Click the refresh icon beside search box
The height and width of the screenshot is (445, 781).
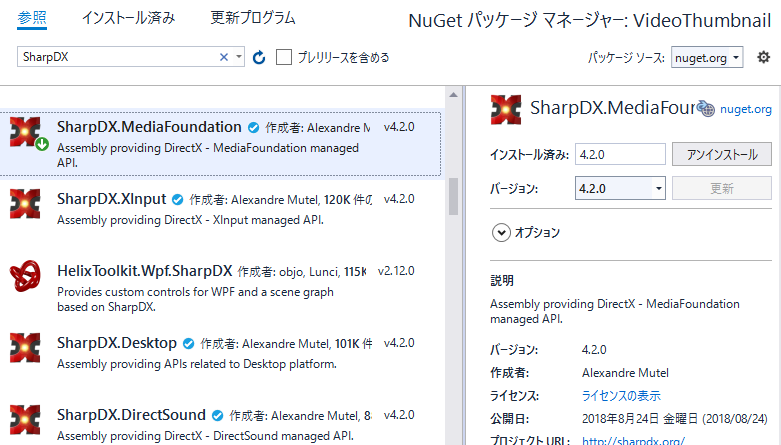coord(259,57)
